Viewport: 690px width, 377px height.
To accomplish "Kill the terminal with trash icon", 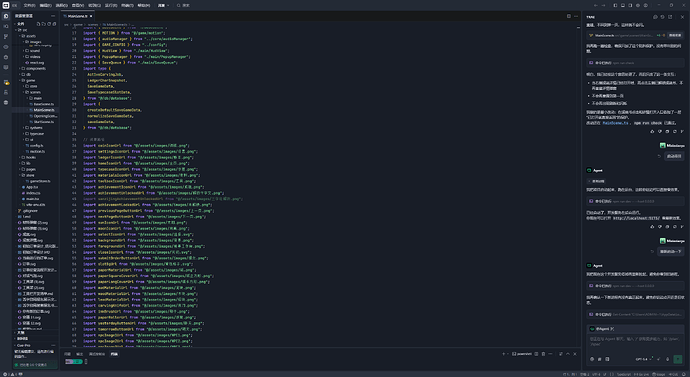I will (x=543, y=354).
